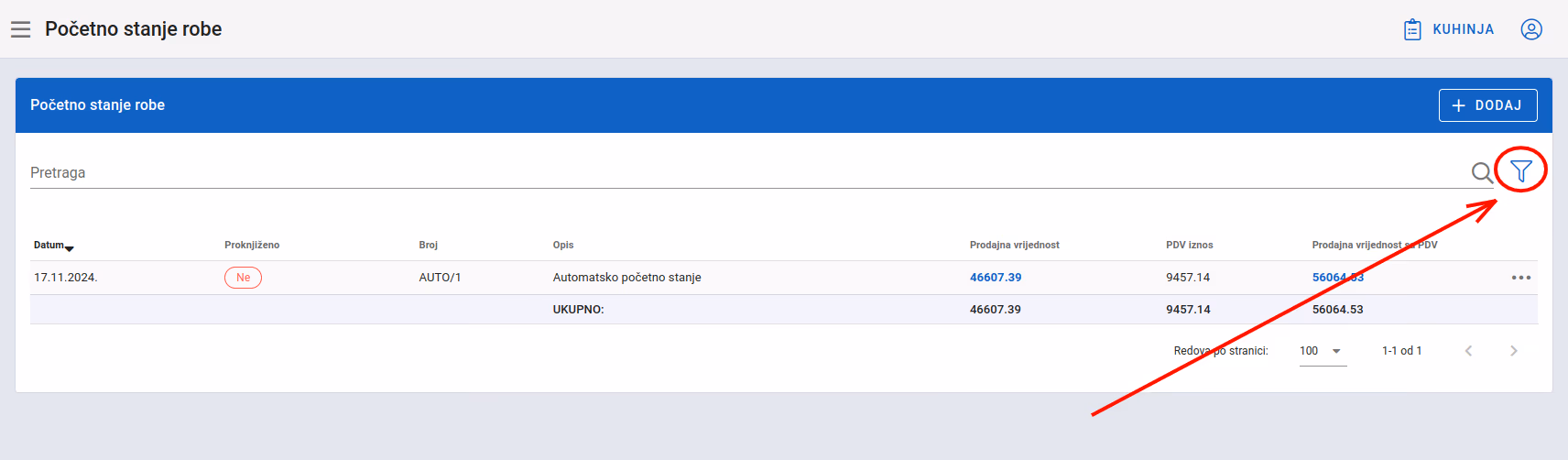Image resolution: width=1568 pixels, height=460 pixels.
Task: Select date cell 17.11.2024.
Action: coord(66,278)
